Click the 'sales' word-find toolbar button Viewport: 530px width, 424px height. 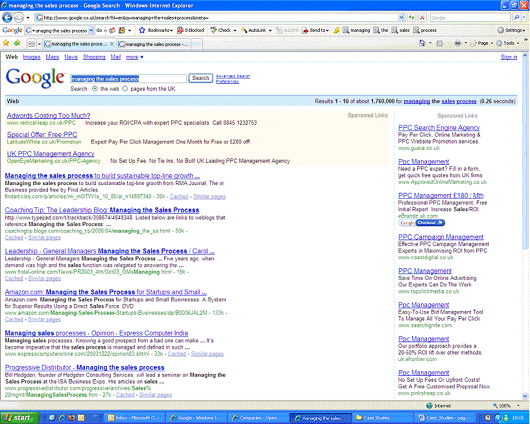click(x=401, y=30)
